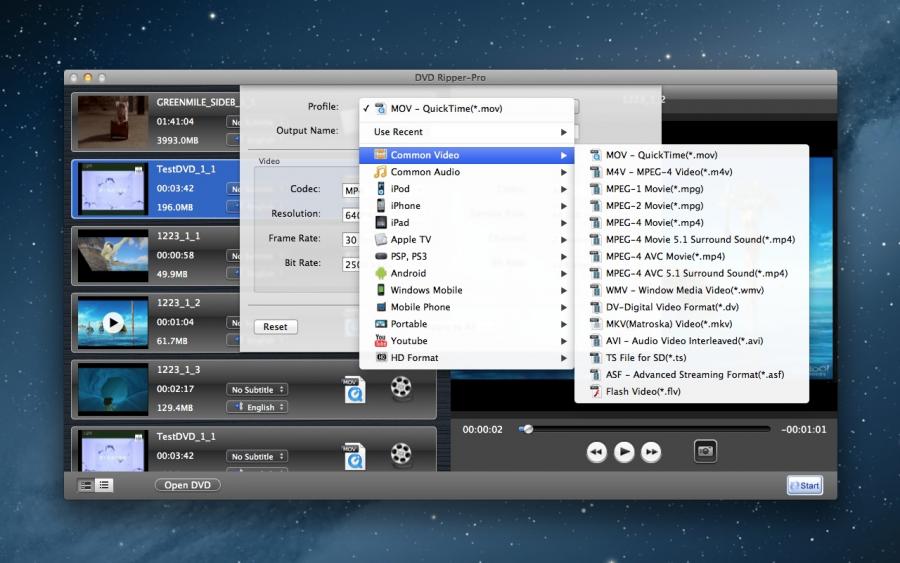The image size is (900, 563).
Task: Select TS File for SD(*.ts)
Action: [x=692, y=358]
